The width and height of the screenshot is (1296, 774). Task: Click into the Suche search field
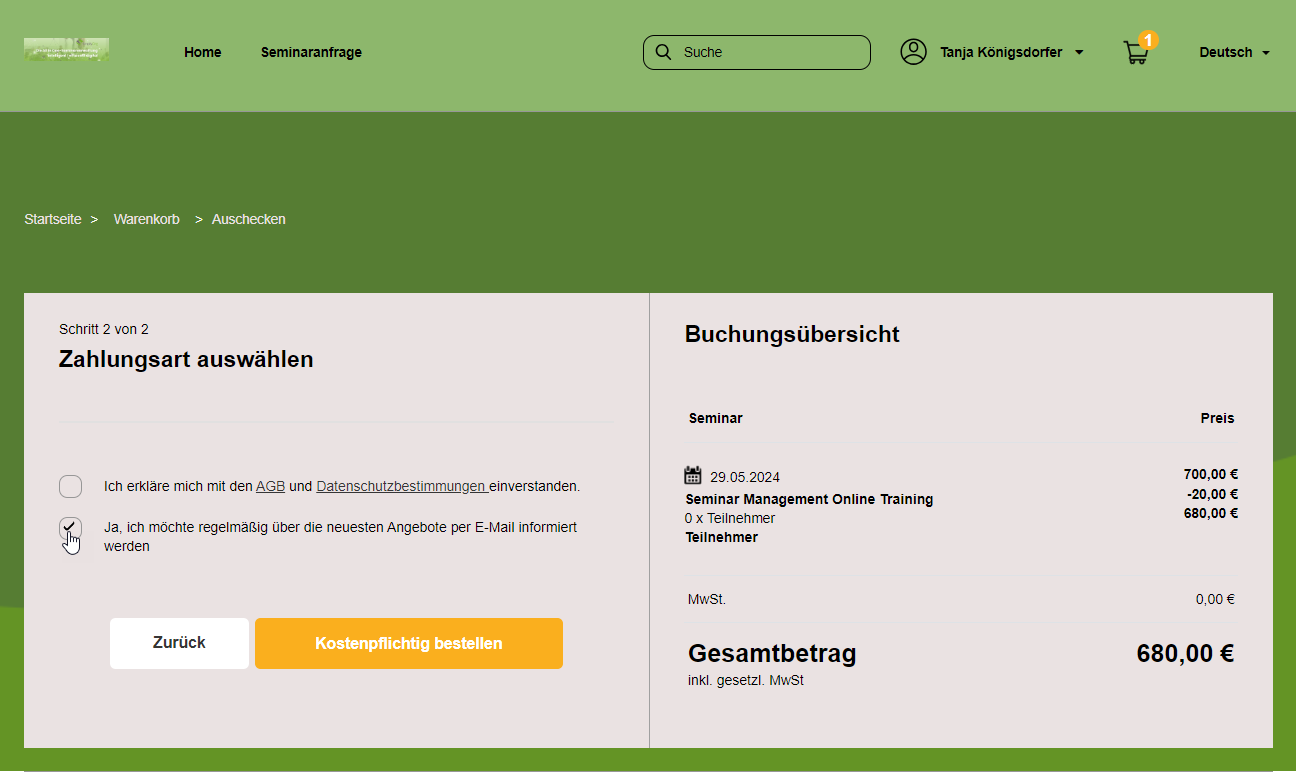770,52
